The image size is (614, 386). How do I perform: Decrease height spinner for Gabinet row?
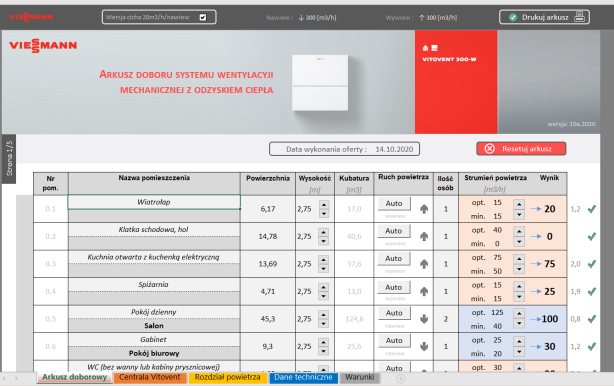[324, 351]
